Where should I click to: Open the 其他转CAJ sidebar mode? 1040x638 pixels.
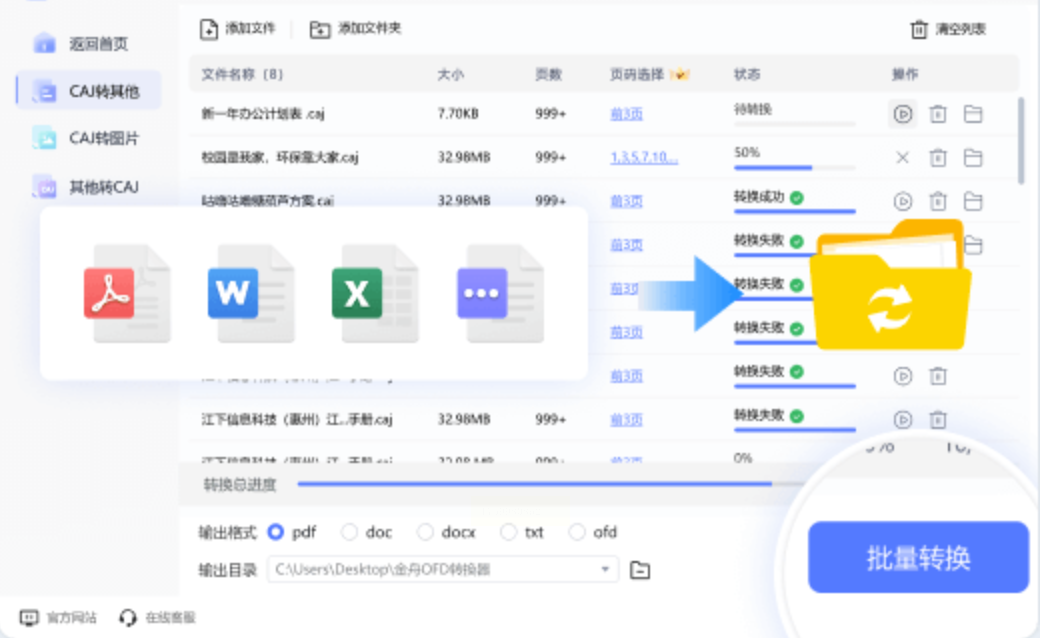point(86,187)
